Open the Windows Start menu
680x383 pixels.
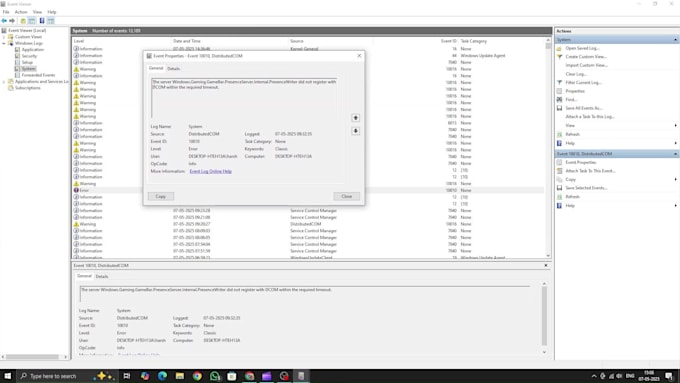7,376
